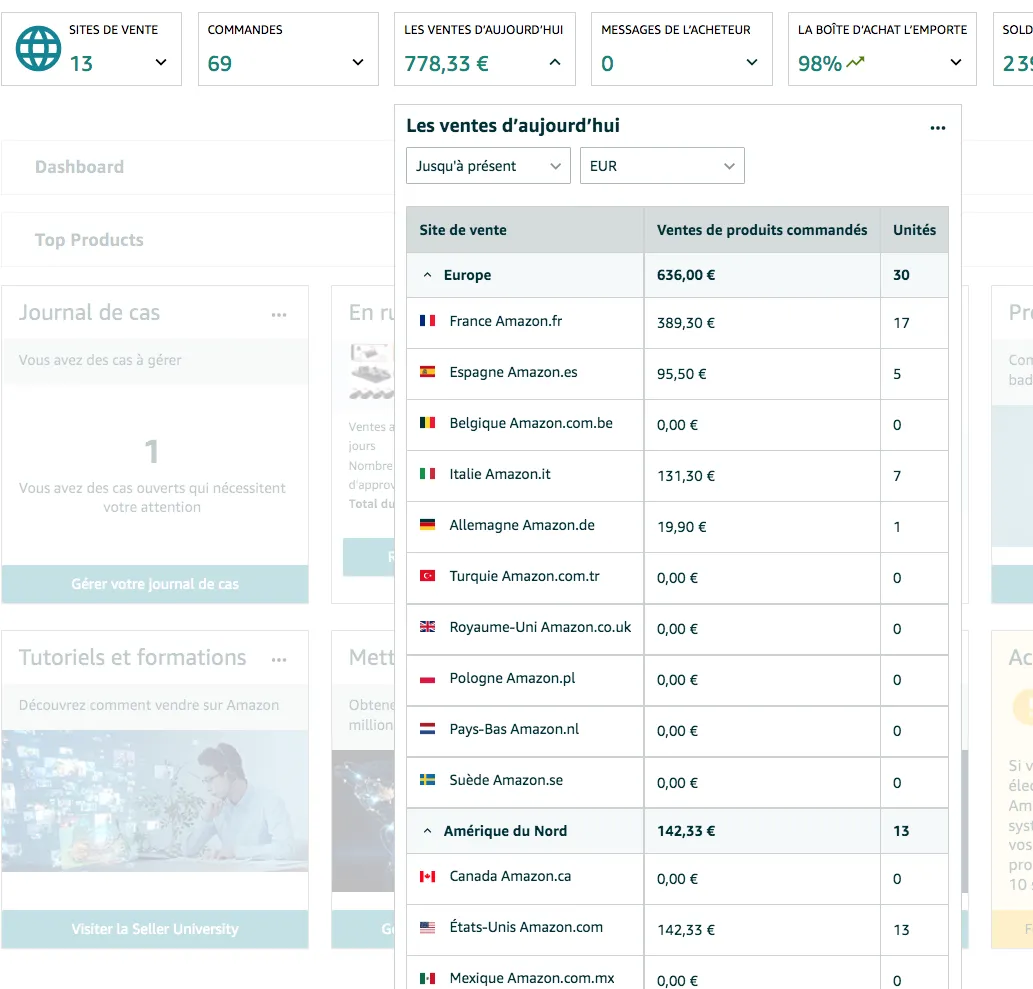Click the France units value 17
Viewport: 1033px width, 989px height.
click(901, 323)
